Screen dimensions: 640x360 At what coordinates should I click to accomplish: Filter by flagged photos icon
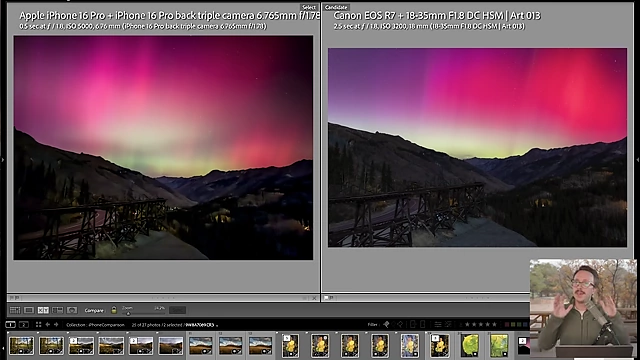tap(386, 324)
